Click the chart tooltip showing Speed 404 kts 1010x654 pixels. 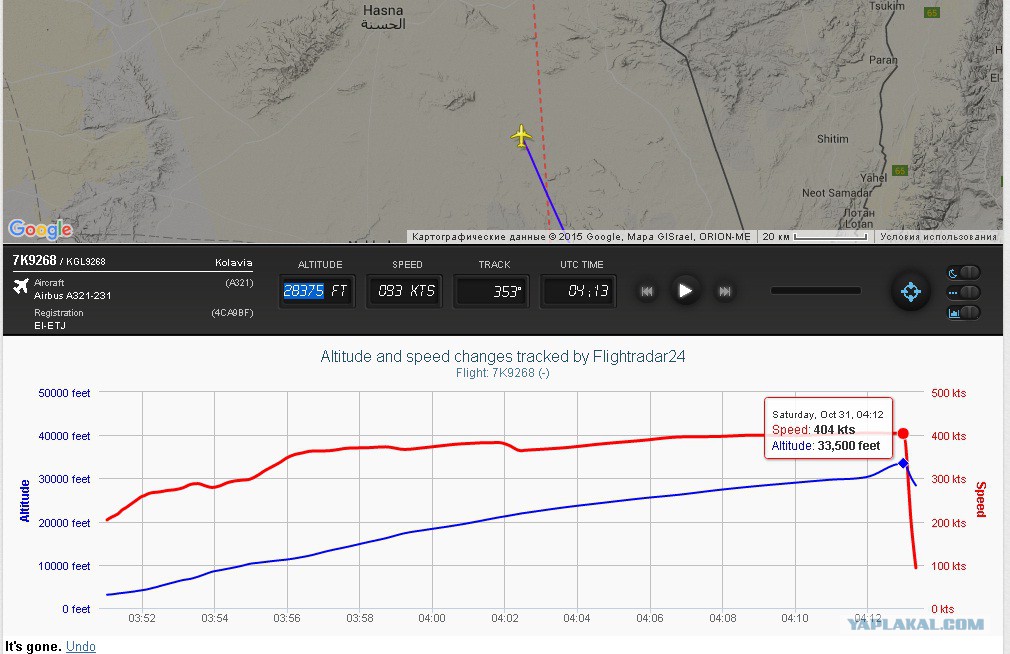pyautogui.click(x=828, y=428)
